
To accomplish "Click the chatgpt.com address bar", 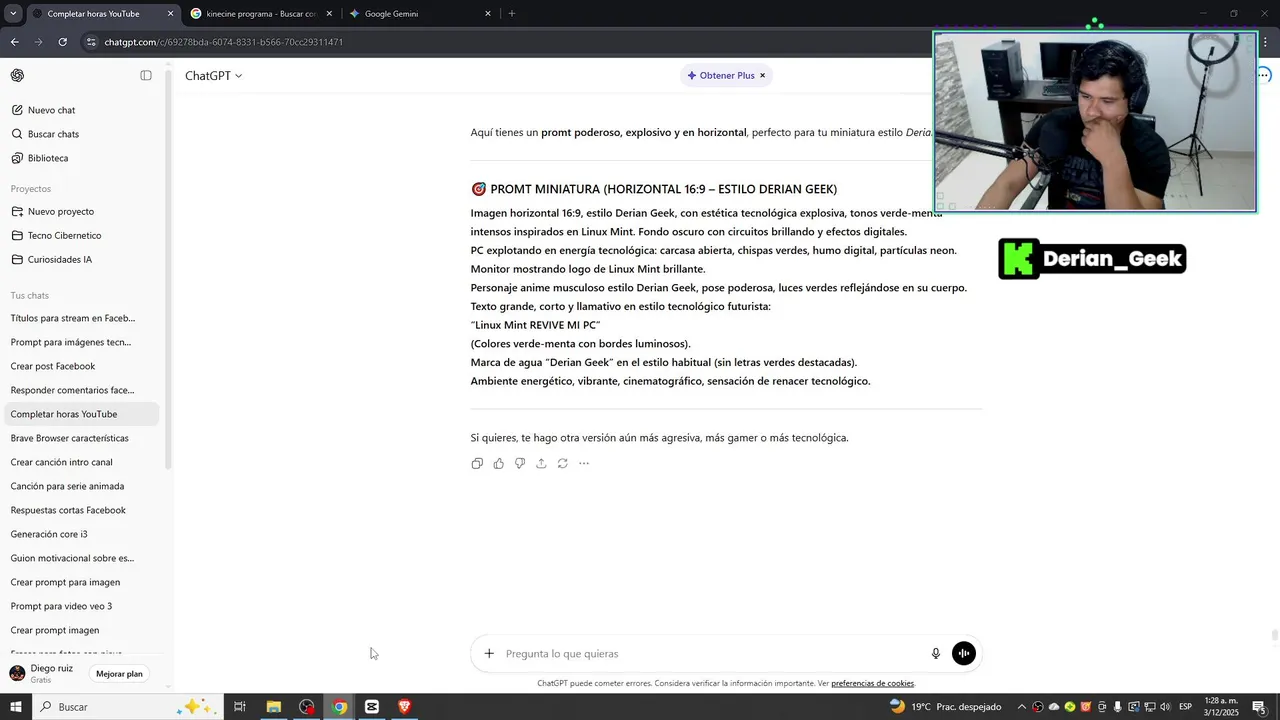I will (500, 42).
